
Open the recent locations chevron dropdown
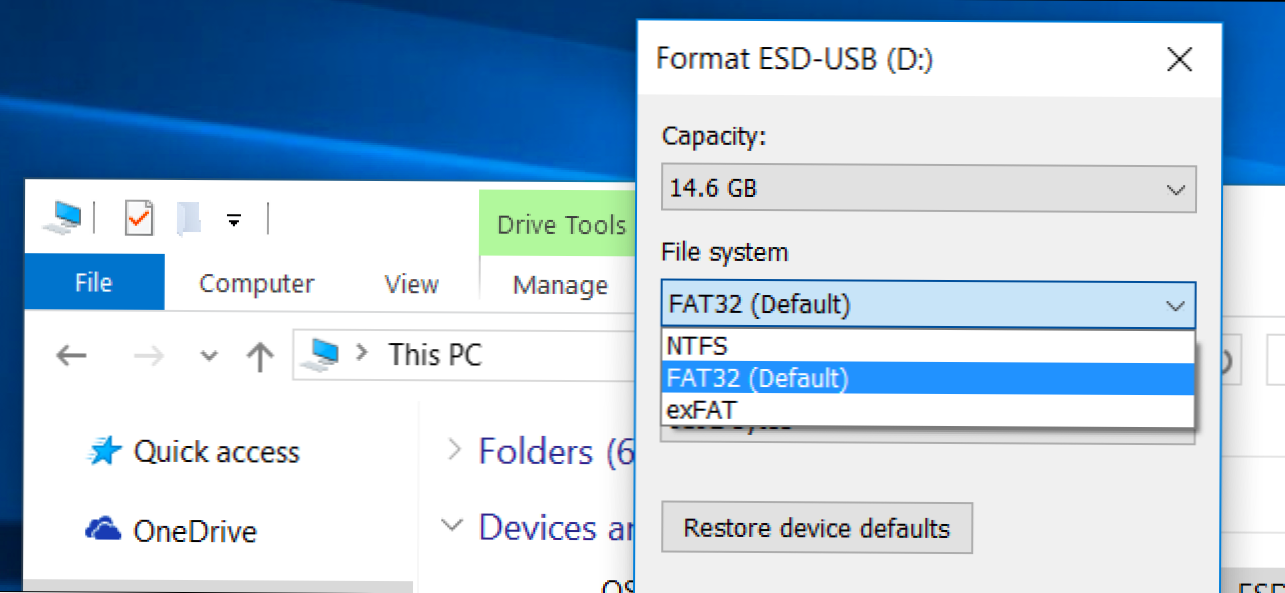[208, 356]
